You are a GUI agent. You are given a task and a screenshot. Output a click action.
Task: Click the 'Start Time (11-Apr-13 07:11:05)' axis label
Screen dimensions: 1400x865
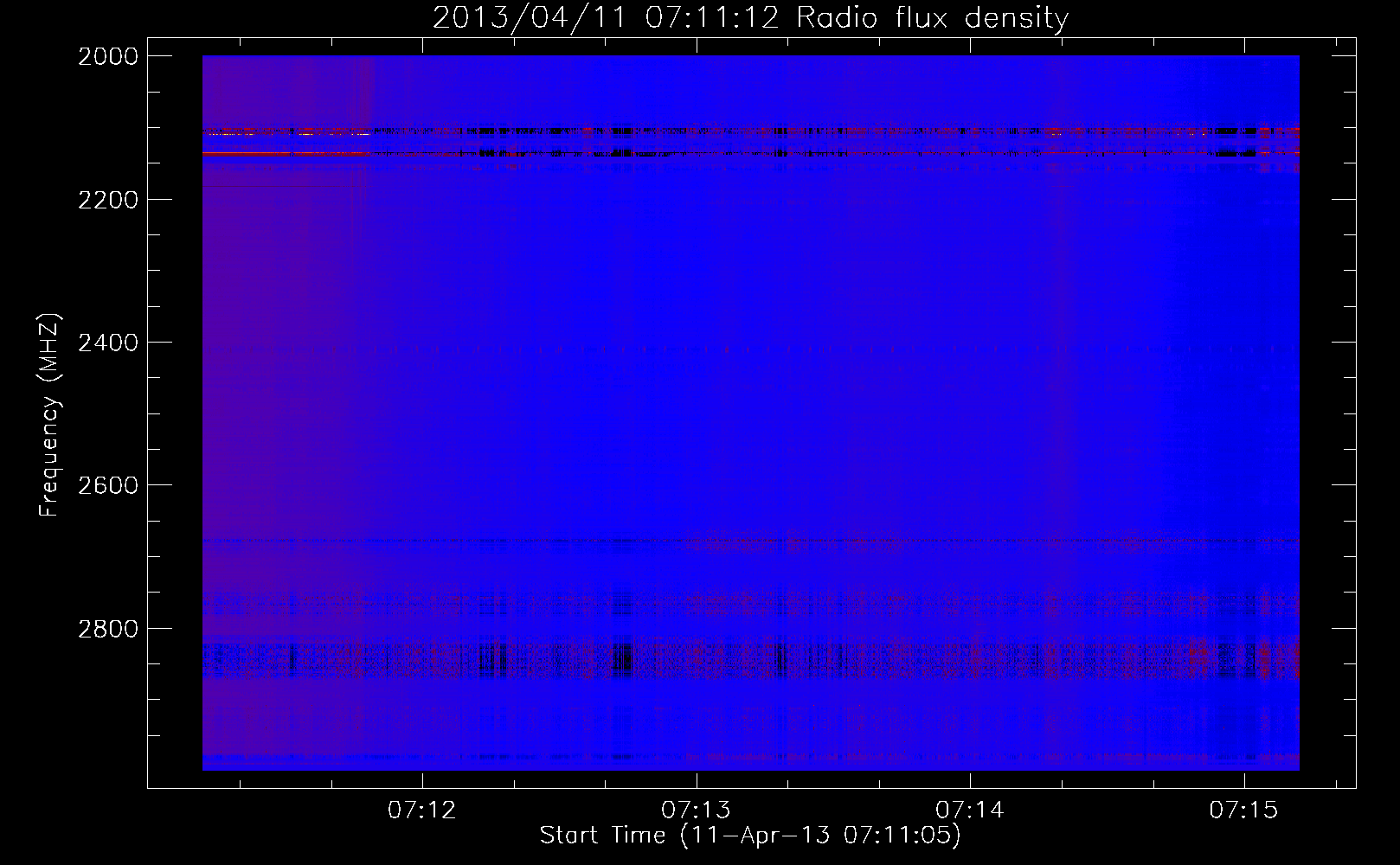pos(750,836)
